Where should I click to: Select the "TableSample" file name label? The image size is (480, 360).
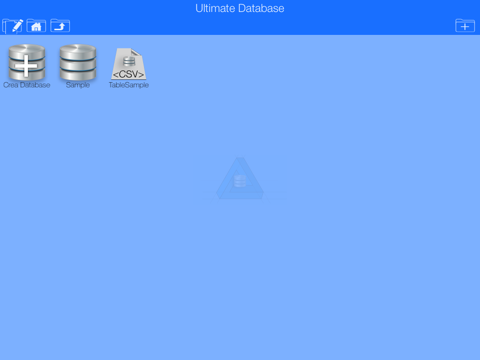[129, 85]
